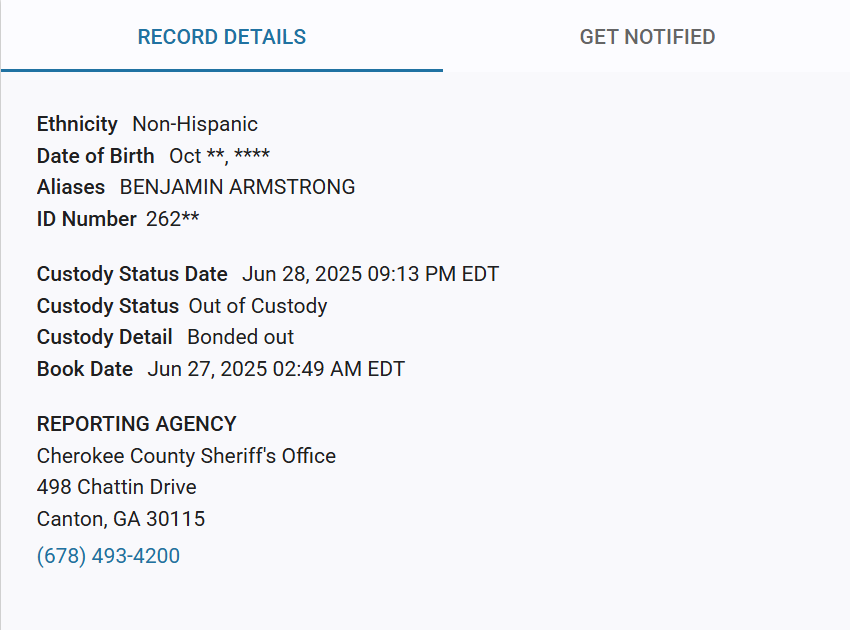Click the Bonded out custody detail
Viewport: 850px width, 630px height.
tap(240, 337)
